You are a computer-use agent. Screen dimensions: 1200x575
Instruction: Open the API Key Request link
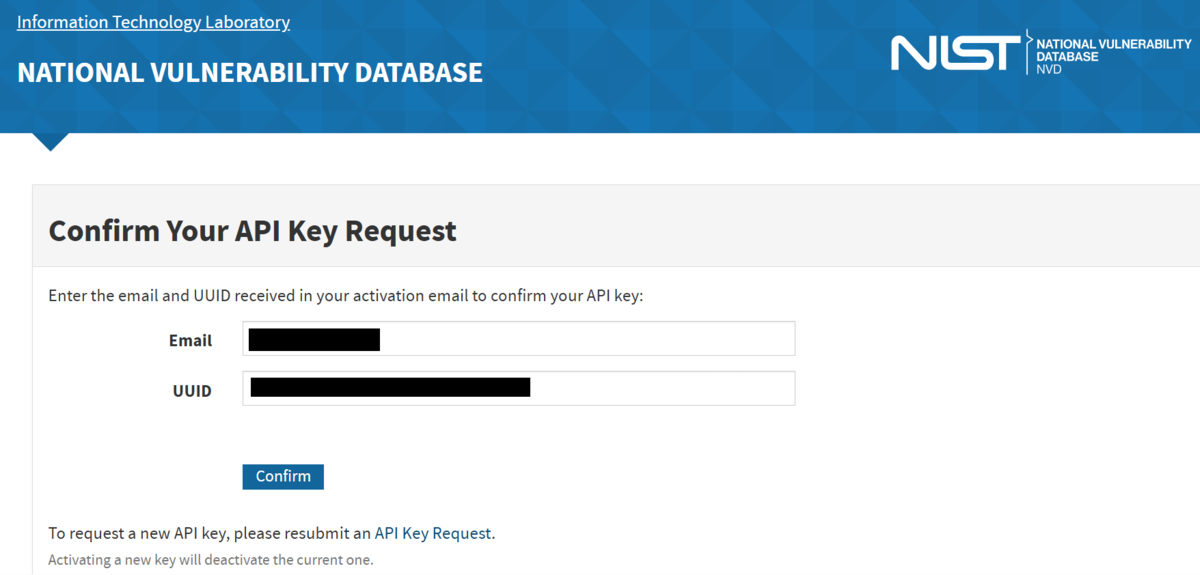click(x=433, y=533)
